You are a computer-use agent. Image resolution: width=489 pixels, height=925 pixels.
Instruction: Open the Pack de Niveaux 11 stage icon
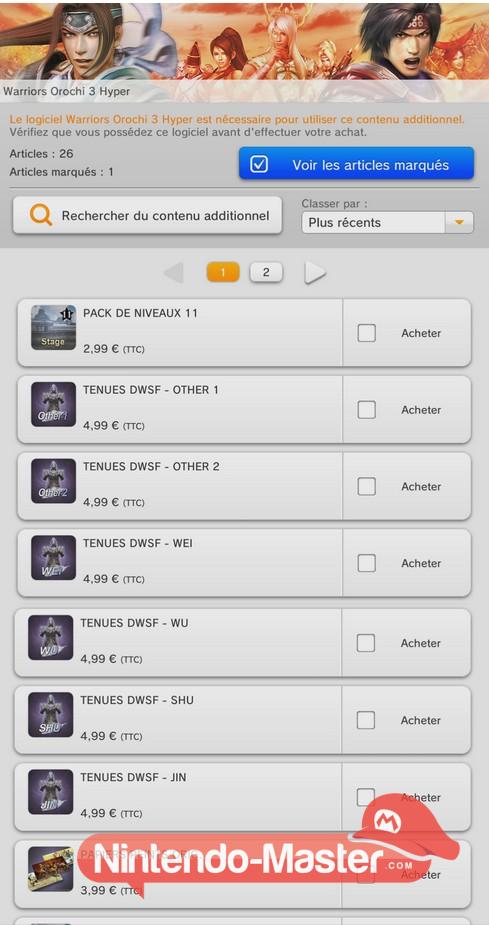[53, 327]
